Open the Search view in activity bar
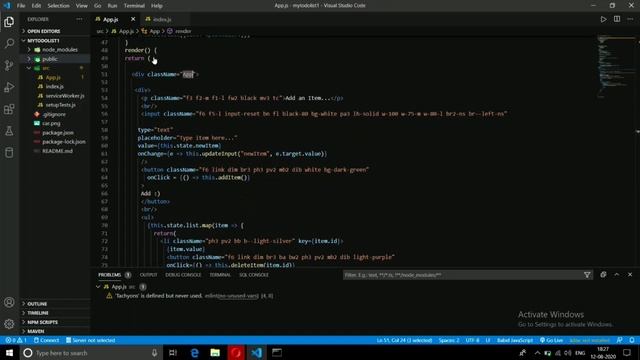Viewport: 640px width, 360px height. pos(9,43)
